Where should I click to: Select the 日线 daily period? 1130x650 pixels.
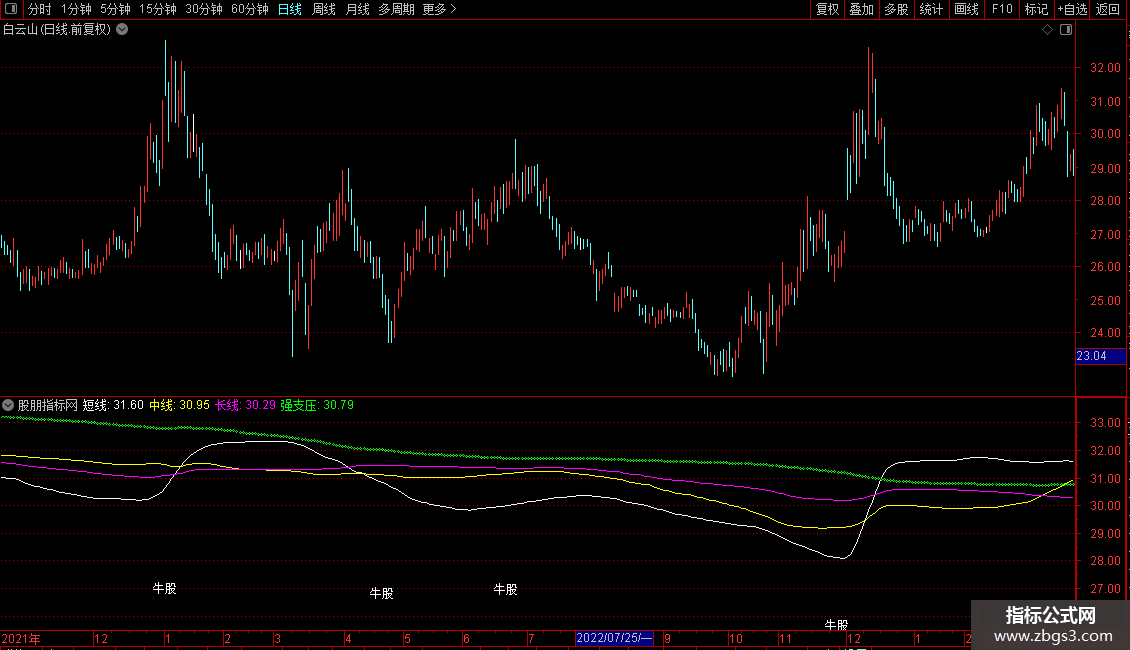pyautogui.click(x=290, y=9)
